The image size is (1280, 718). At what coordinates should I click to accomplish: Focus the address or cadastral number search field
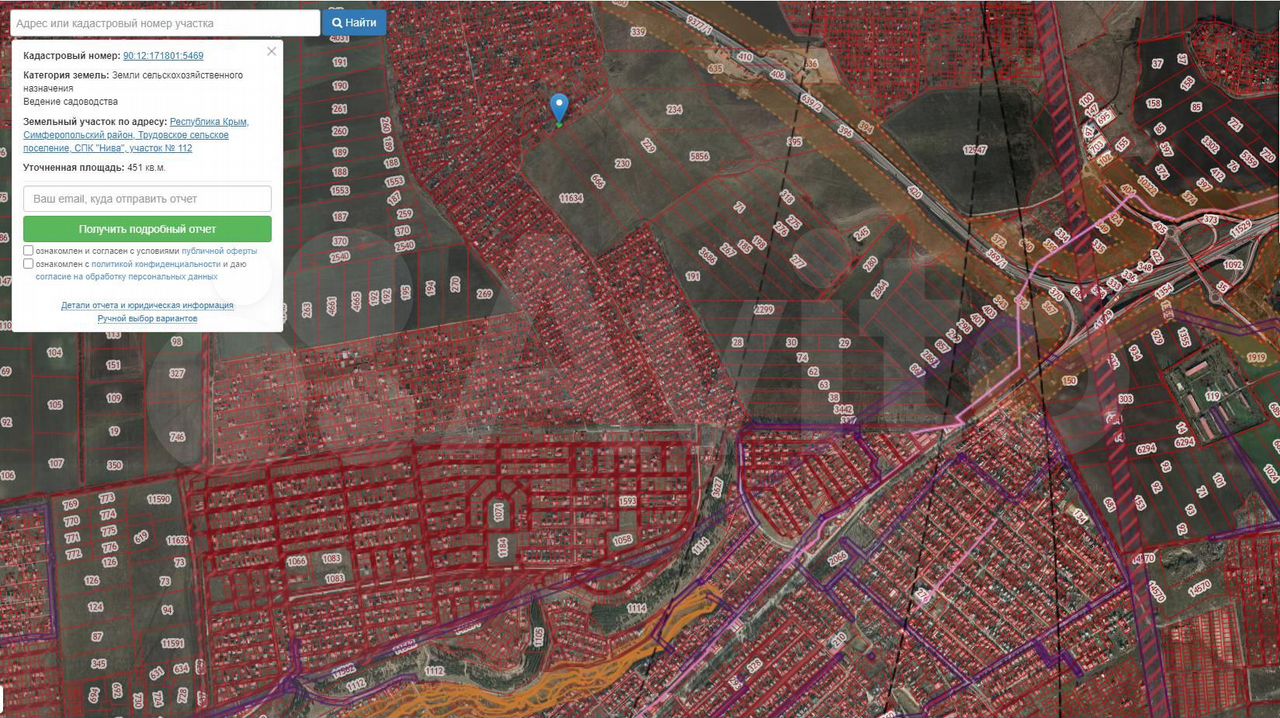point(164,23)
